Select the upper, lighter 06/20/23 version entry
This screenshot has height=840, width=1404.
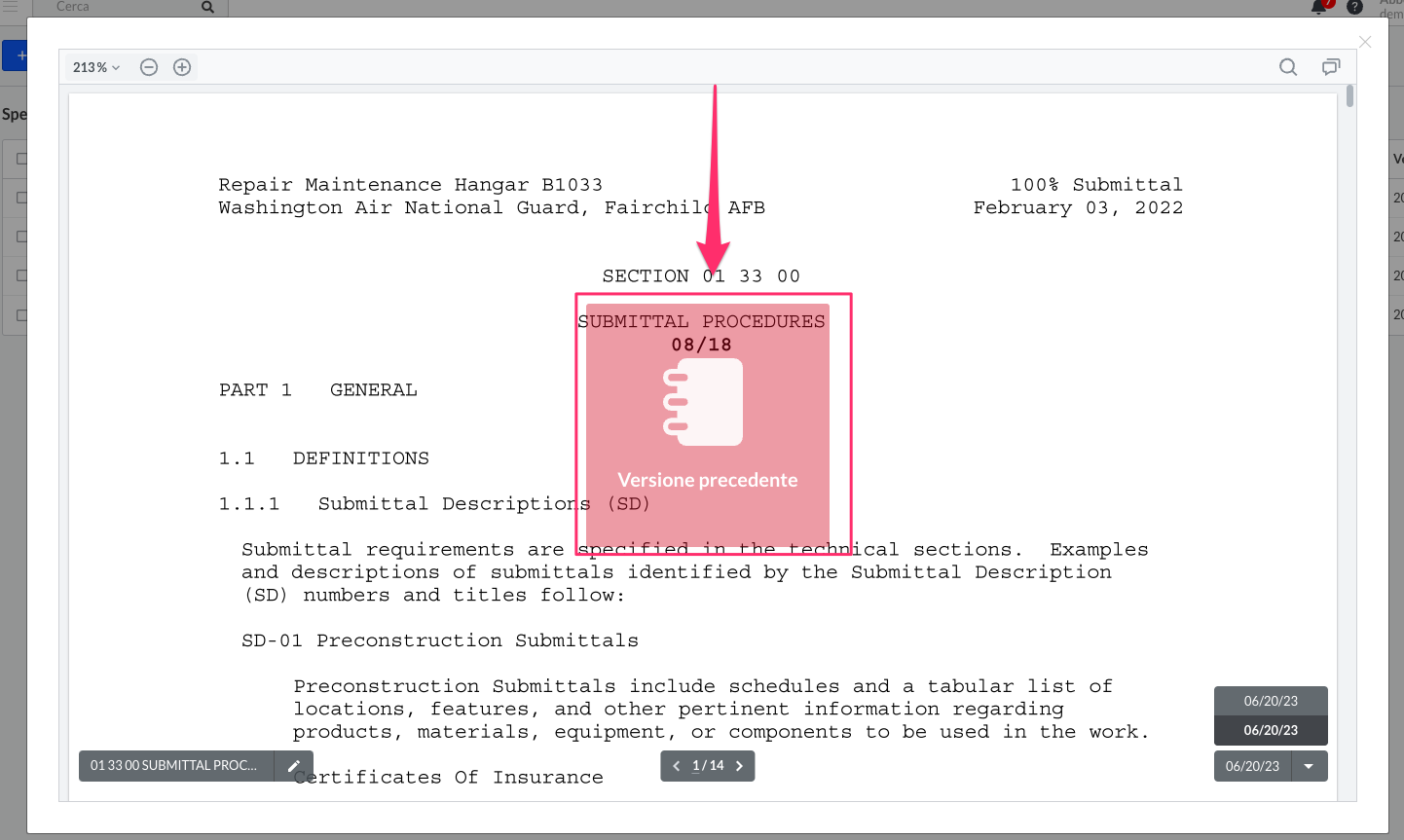(1271, 701)
